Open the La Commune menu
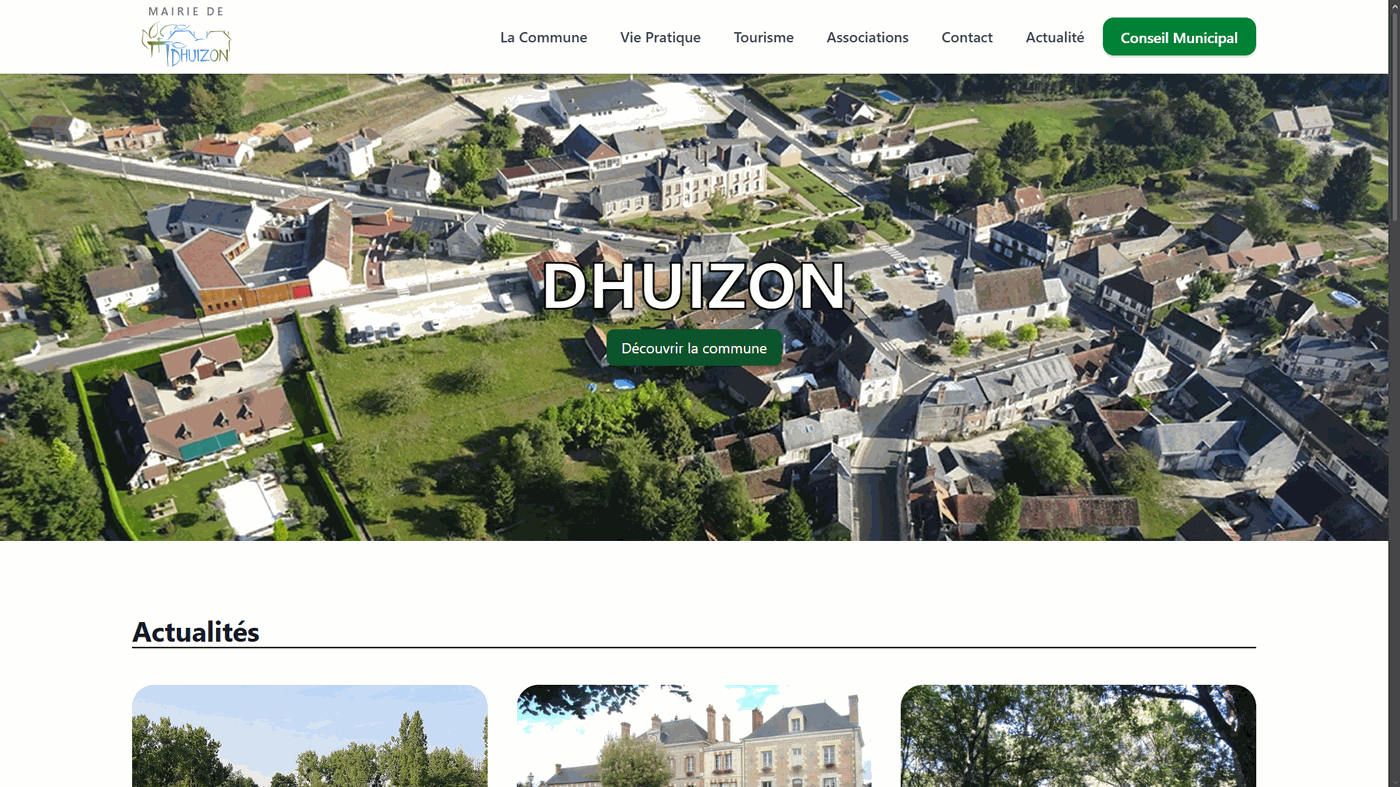Viewport: 1400px width, 787px height. pos(543,37)
